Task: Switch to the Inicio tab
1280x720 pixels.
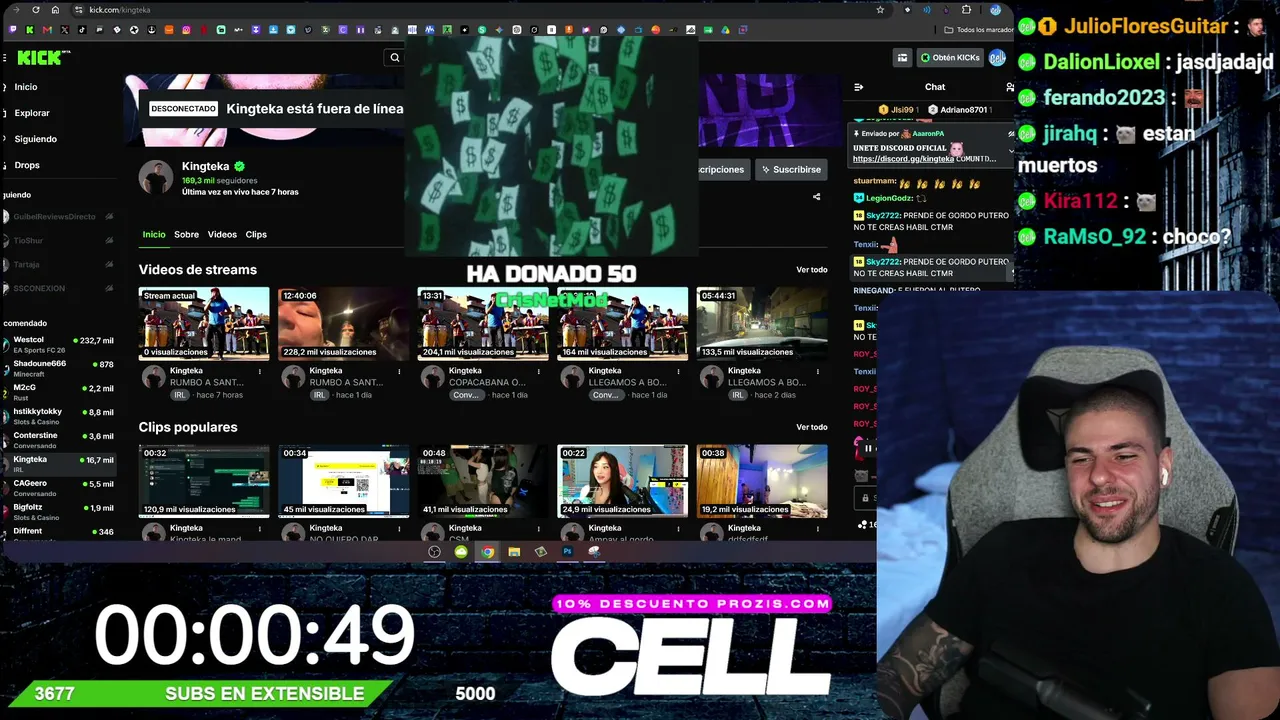Action: (154, 235)
